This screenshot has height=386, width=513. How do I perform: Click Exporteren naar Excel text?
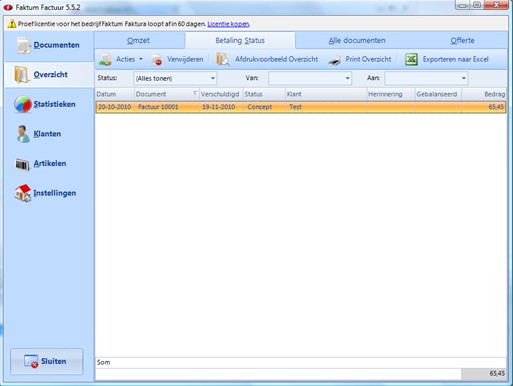tap(456, 59)
